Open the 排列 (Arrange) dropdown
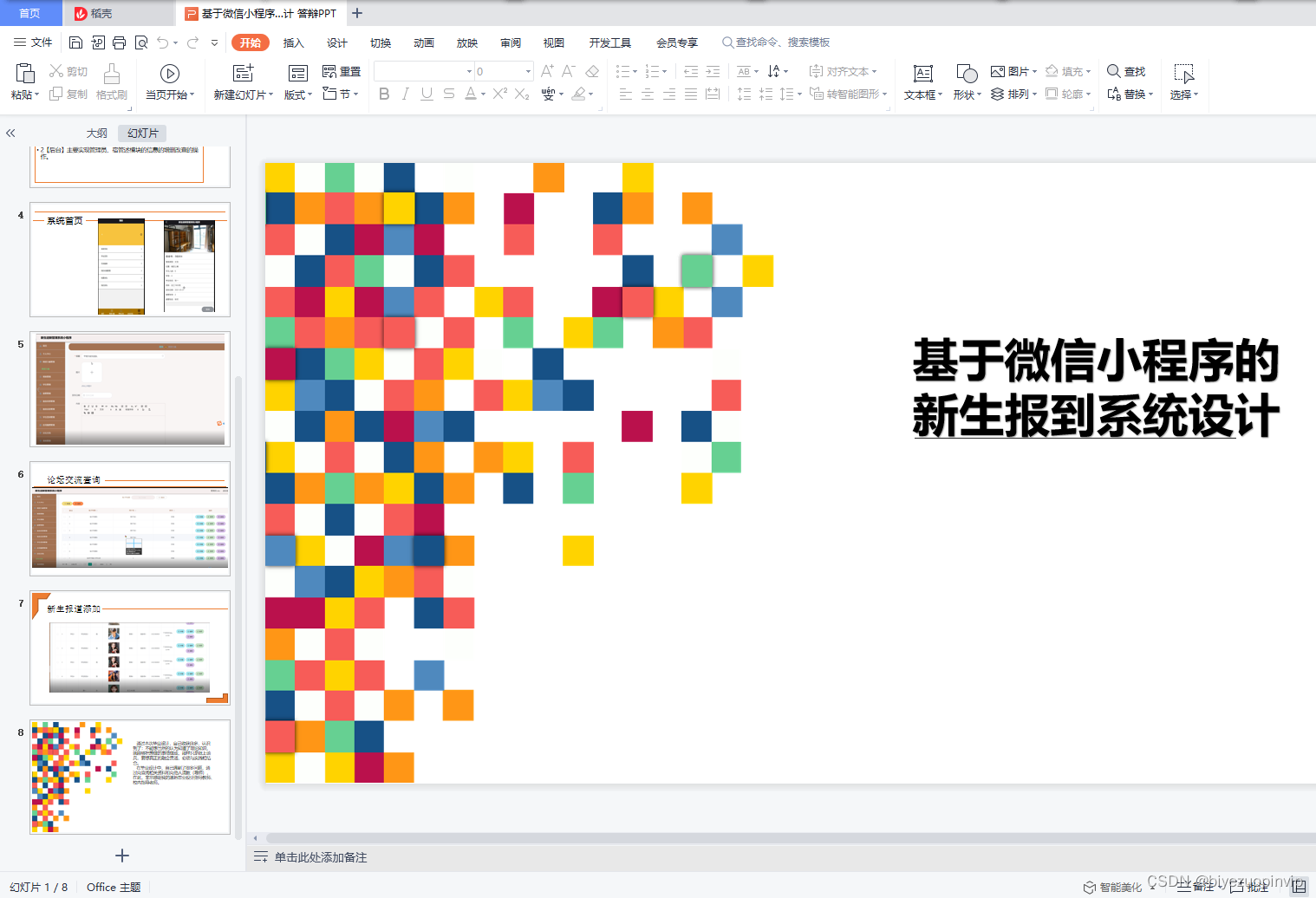Viewport: 1316px width, 898px height. (1013, 94)
